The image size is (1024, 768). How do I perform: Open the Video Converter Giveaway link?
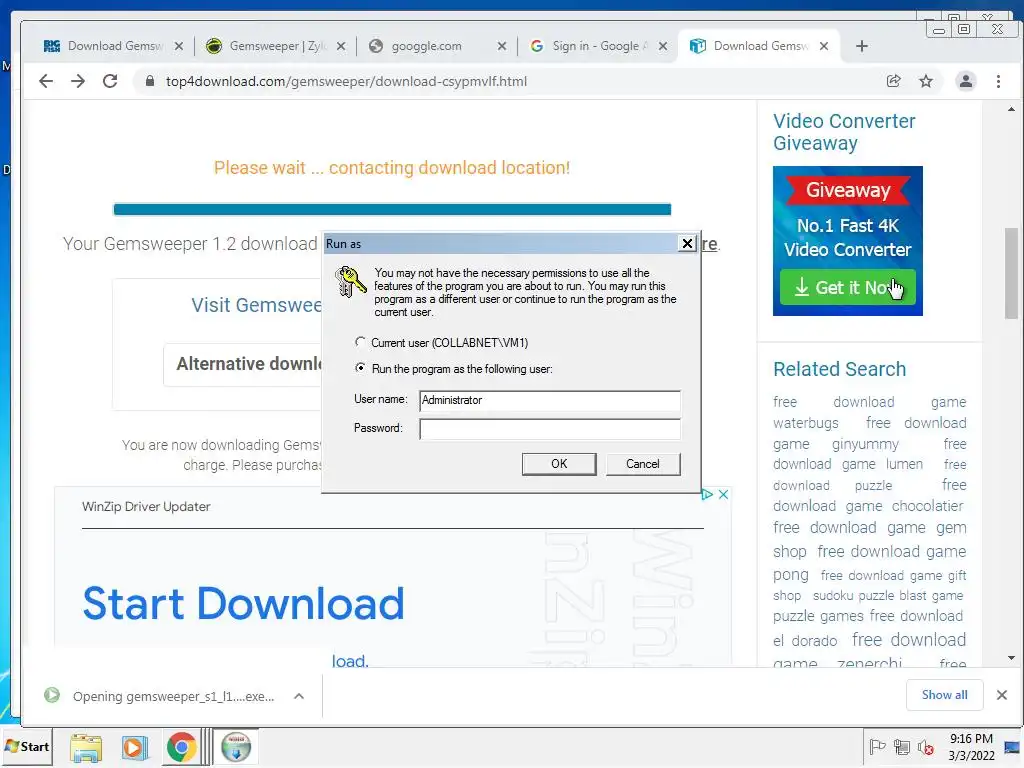pyautogui.click(x=844, y=132)
